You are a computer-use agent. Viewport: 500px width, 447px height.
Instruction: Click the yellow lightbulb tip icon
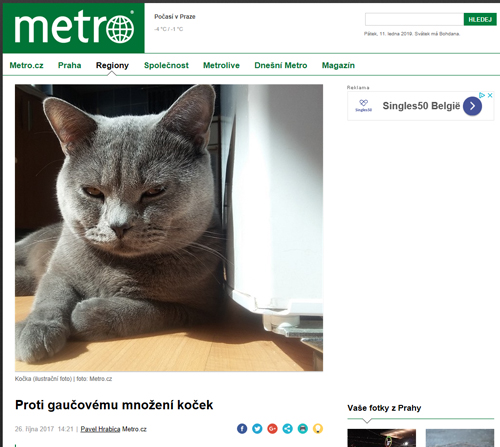click(x=318, y=428)
